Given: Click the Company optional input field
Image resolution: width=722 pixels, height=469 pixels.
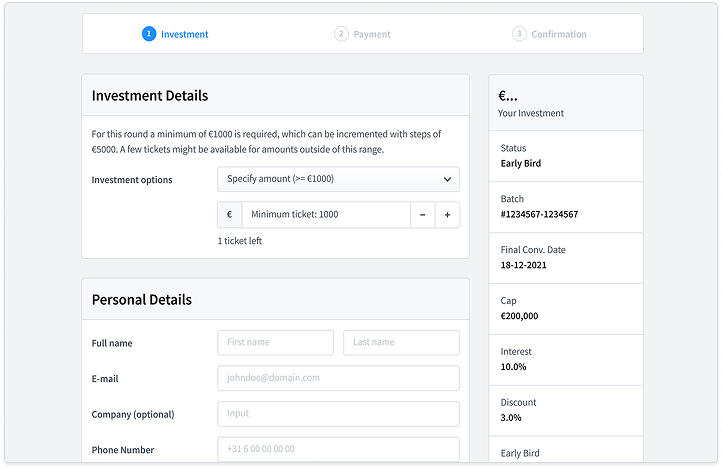Looking at the screenshot, I should pos(338,413).
